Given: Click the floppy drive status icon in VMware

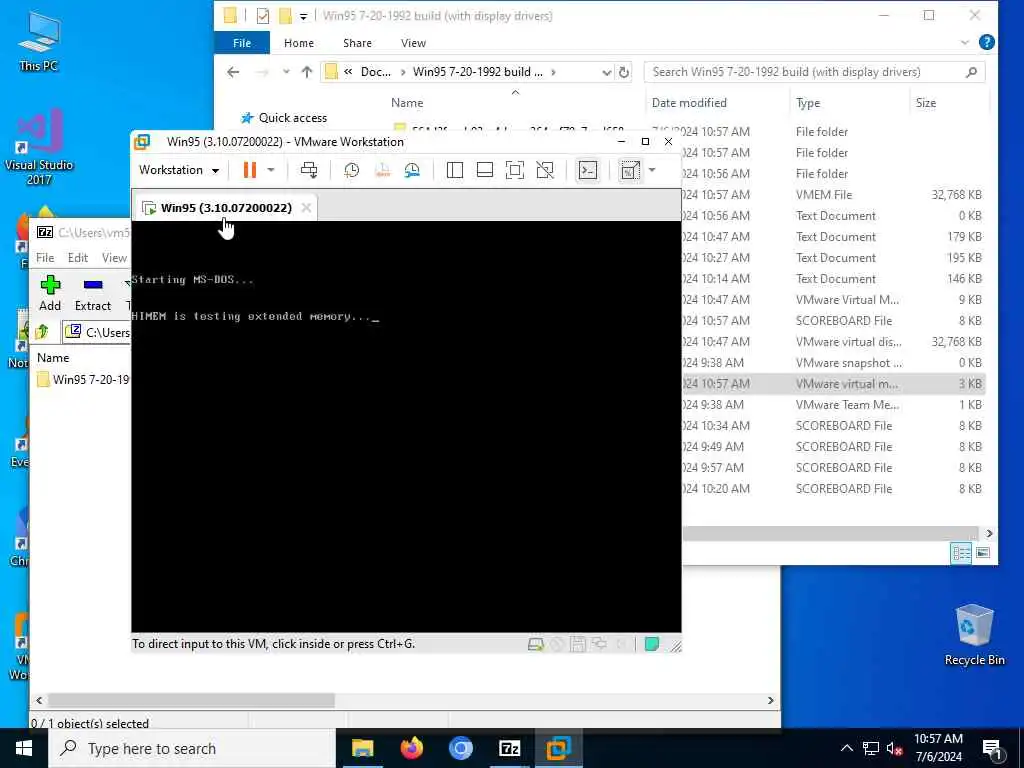Looking at the screenshot, I should click(x=577, y=645).
